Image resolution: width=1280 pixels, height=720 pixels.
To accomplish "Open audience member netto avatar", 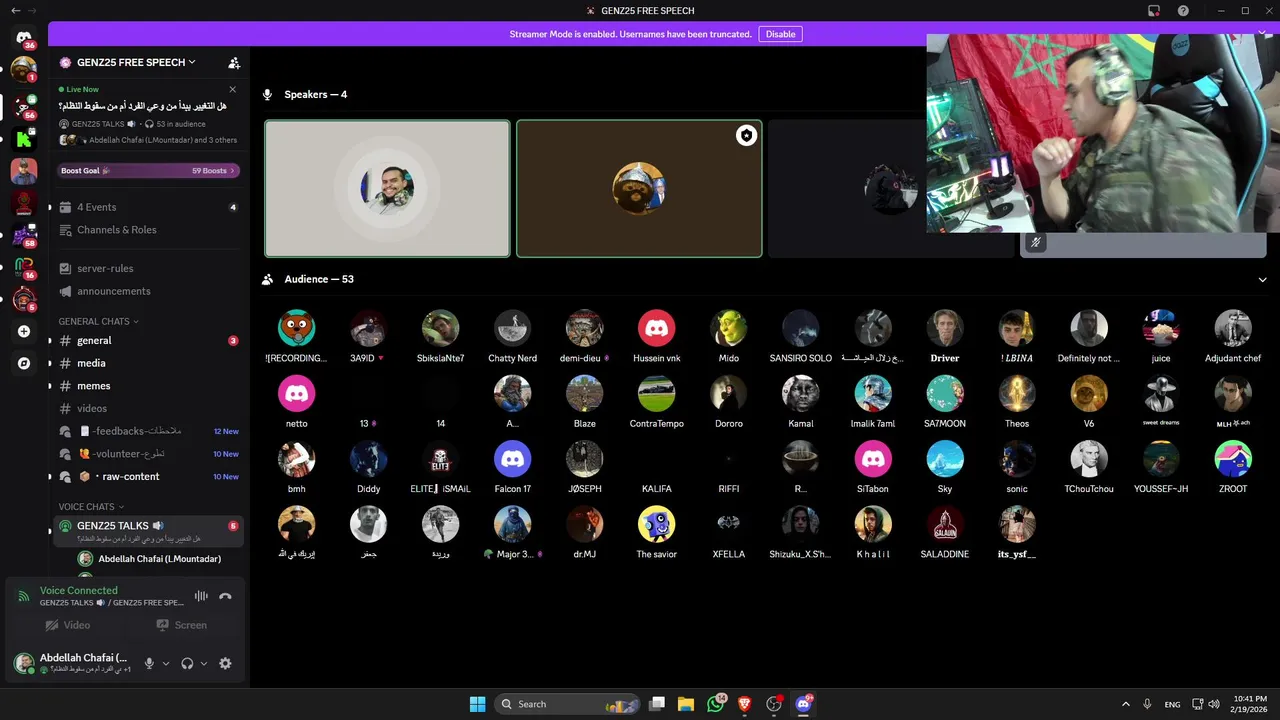I will [297, 393].
